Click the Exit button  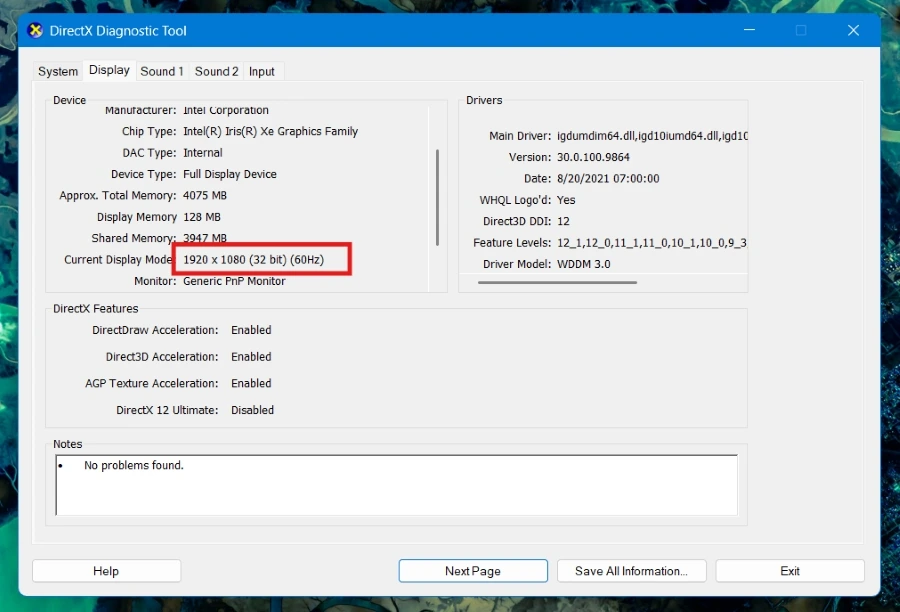coord(790,571)
